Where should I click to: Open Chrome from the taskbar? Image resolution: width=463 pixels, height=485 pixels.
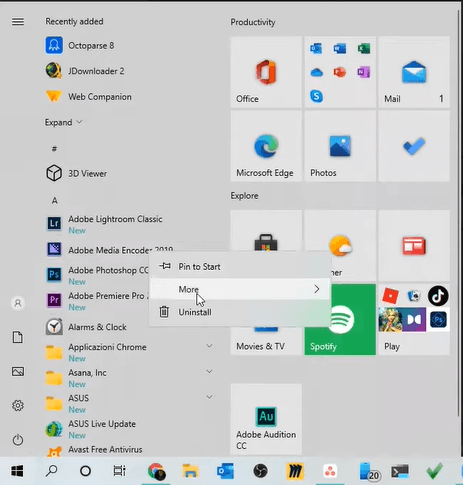tap(156, 471)
